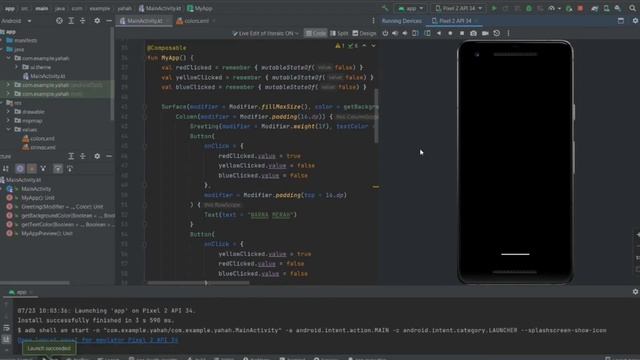Expand the mipmap folder node
The image size is (640, 360).
pos(9,120)
